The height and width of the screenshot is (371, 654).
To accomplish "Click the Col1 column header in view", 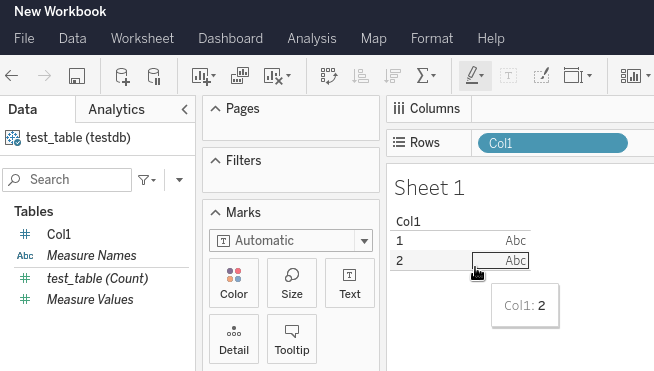I will coord(408,222).
